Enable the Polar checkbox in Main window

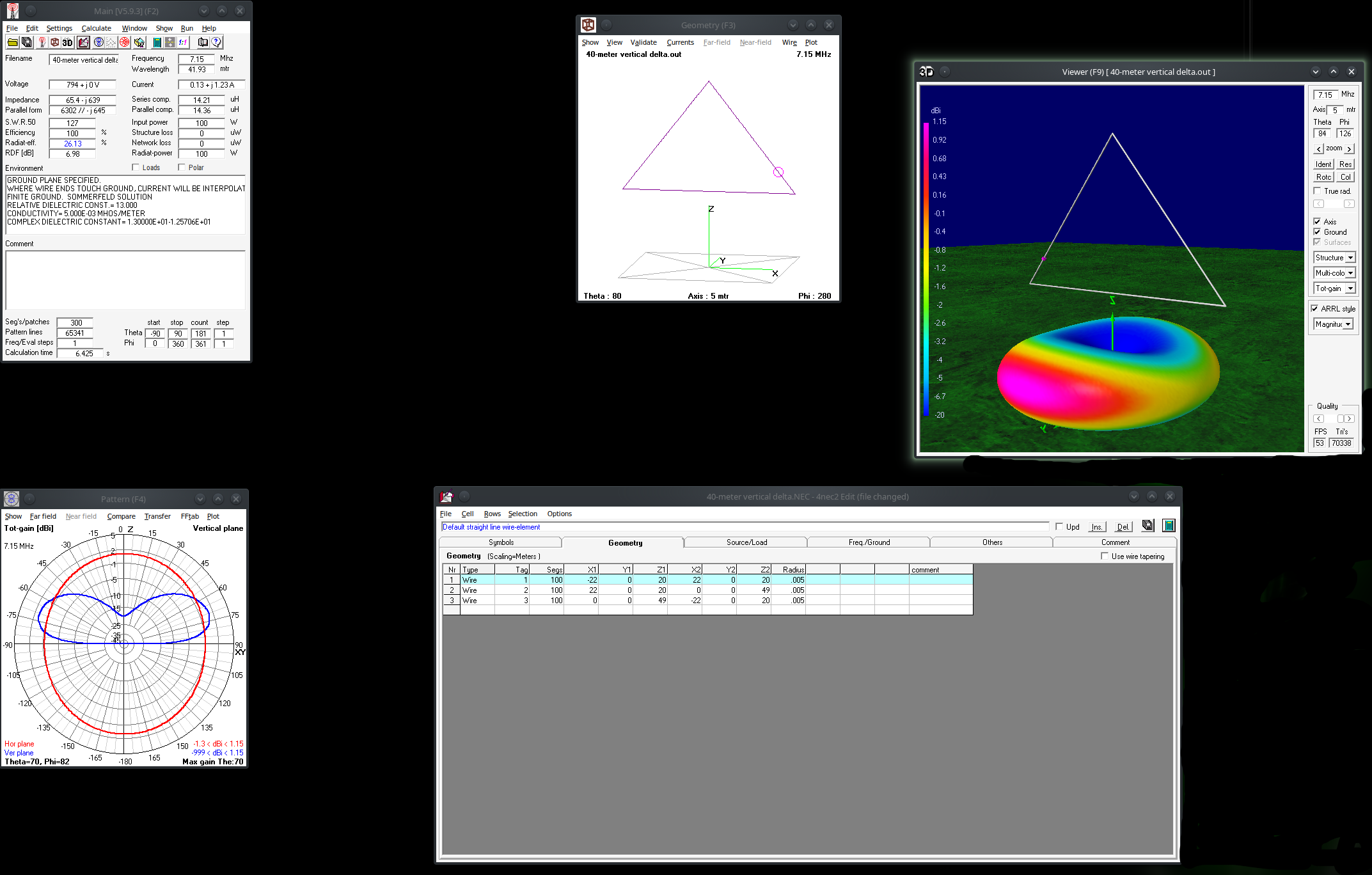pos(182,168)
